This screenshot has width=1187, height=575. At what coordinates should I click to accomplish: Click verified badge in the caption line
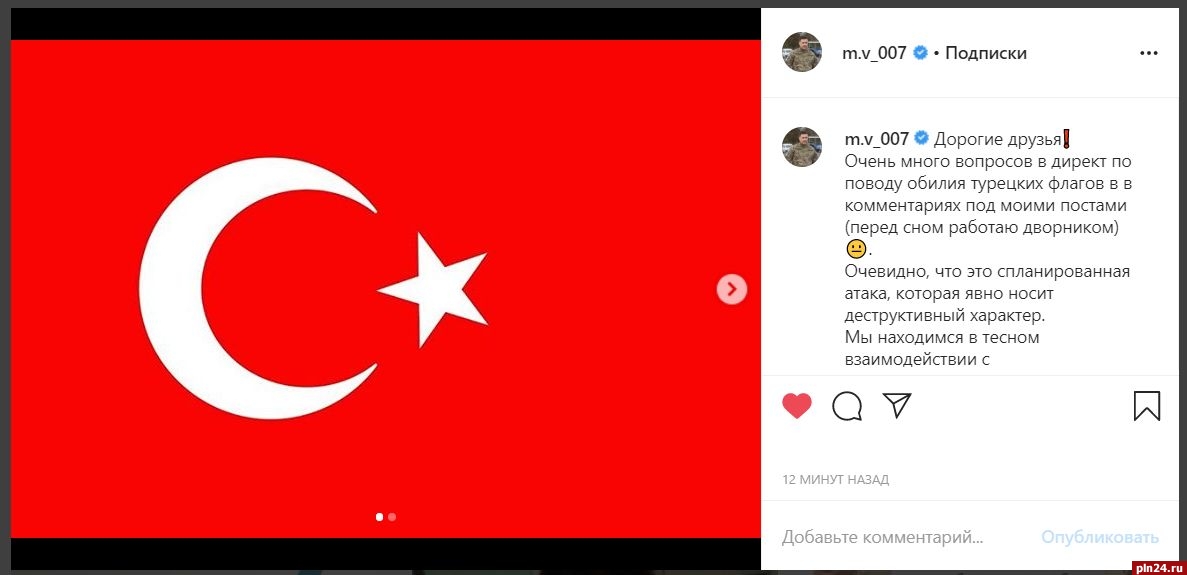point(922,139)
